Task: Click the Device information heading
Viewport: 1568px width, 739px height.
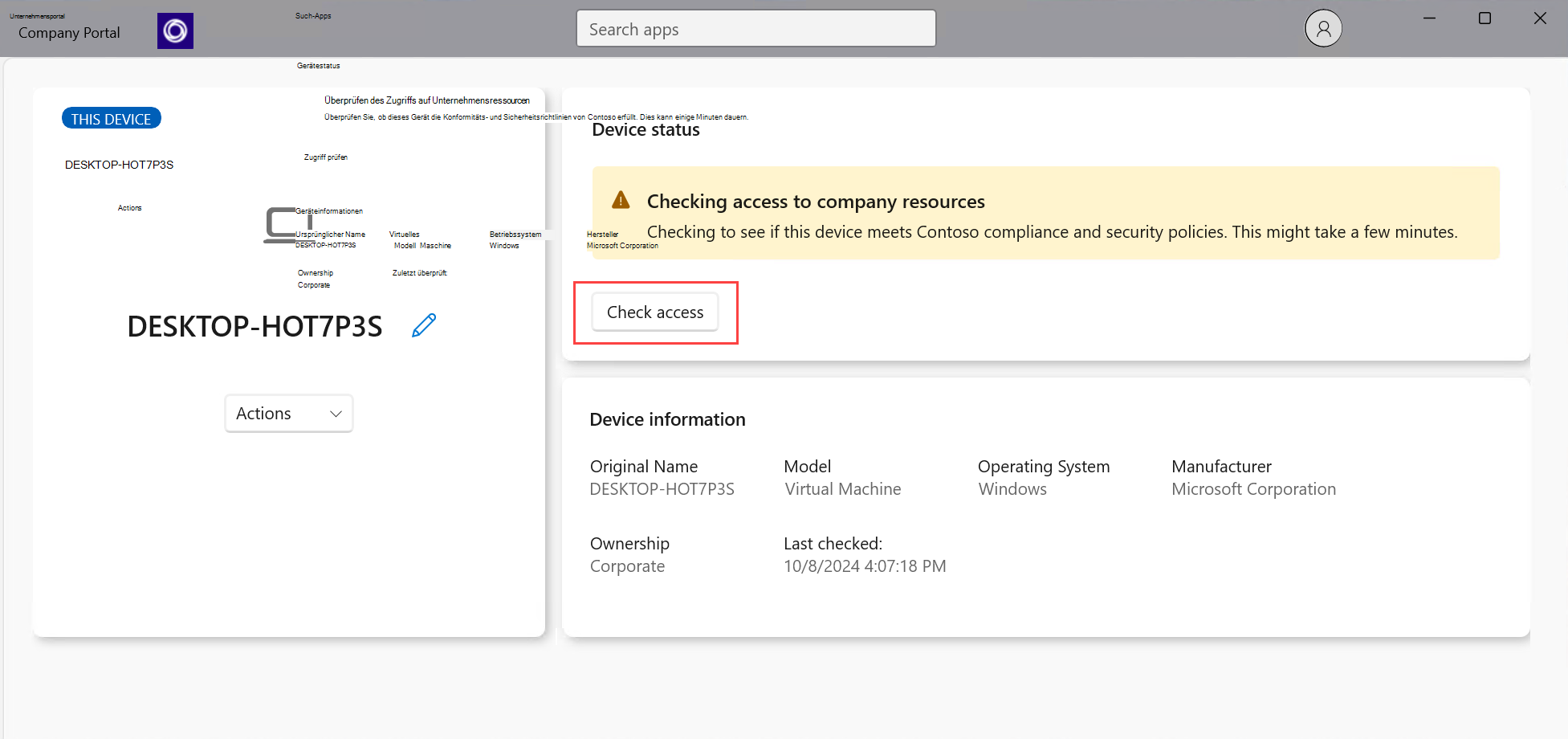Action: tap(667, 419)
